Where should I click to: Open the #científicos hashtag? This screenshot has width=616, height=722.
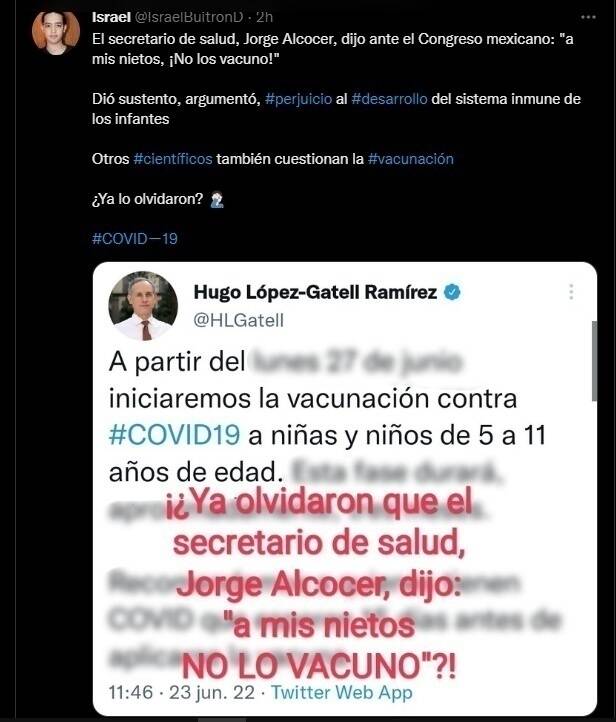[173, 159]
